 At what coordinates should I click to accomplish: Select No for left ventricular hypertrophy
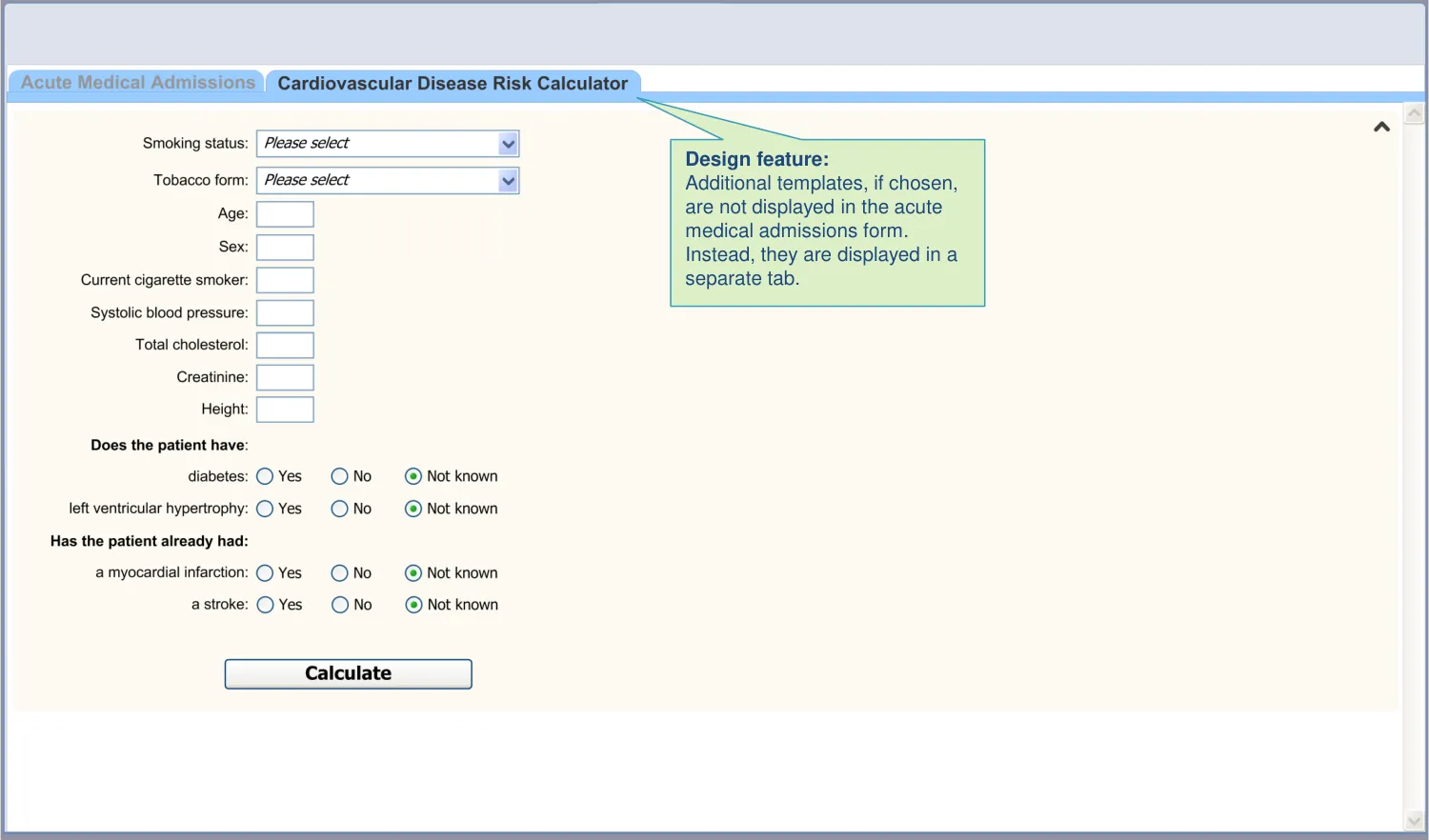[339, 509]
